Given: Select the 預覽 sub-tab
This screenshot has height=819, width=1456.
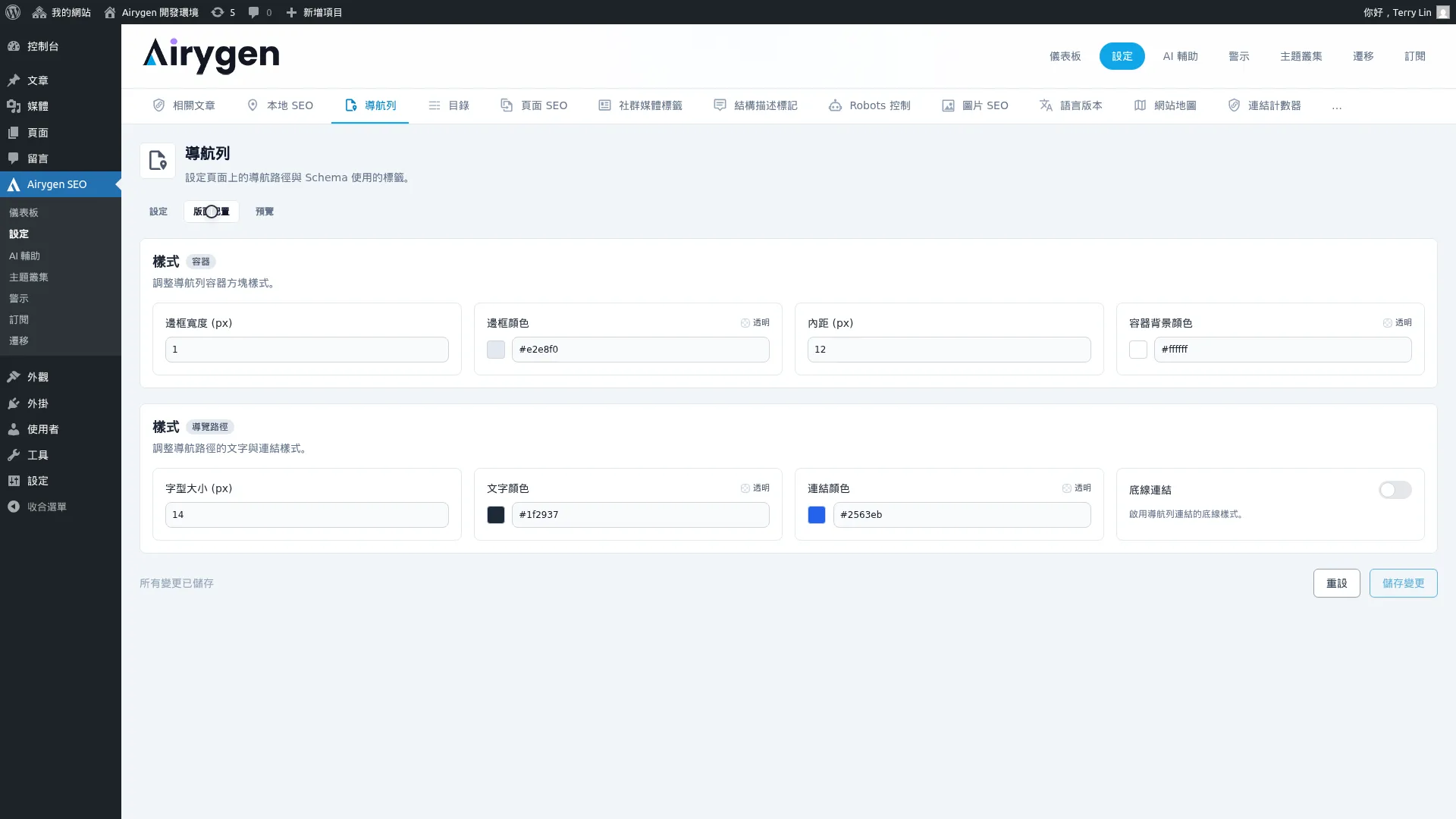Looking at the screenshot, I should pos(265,212).
